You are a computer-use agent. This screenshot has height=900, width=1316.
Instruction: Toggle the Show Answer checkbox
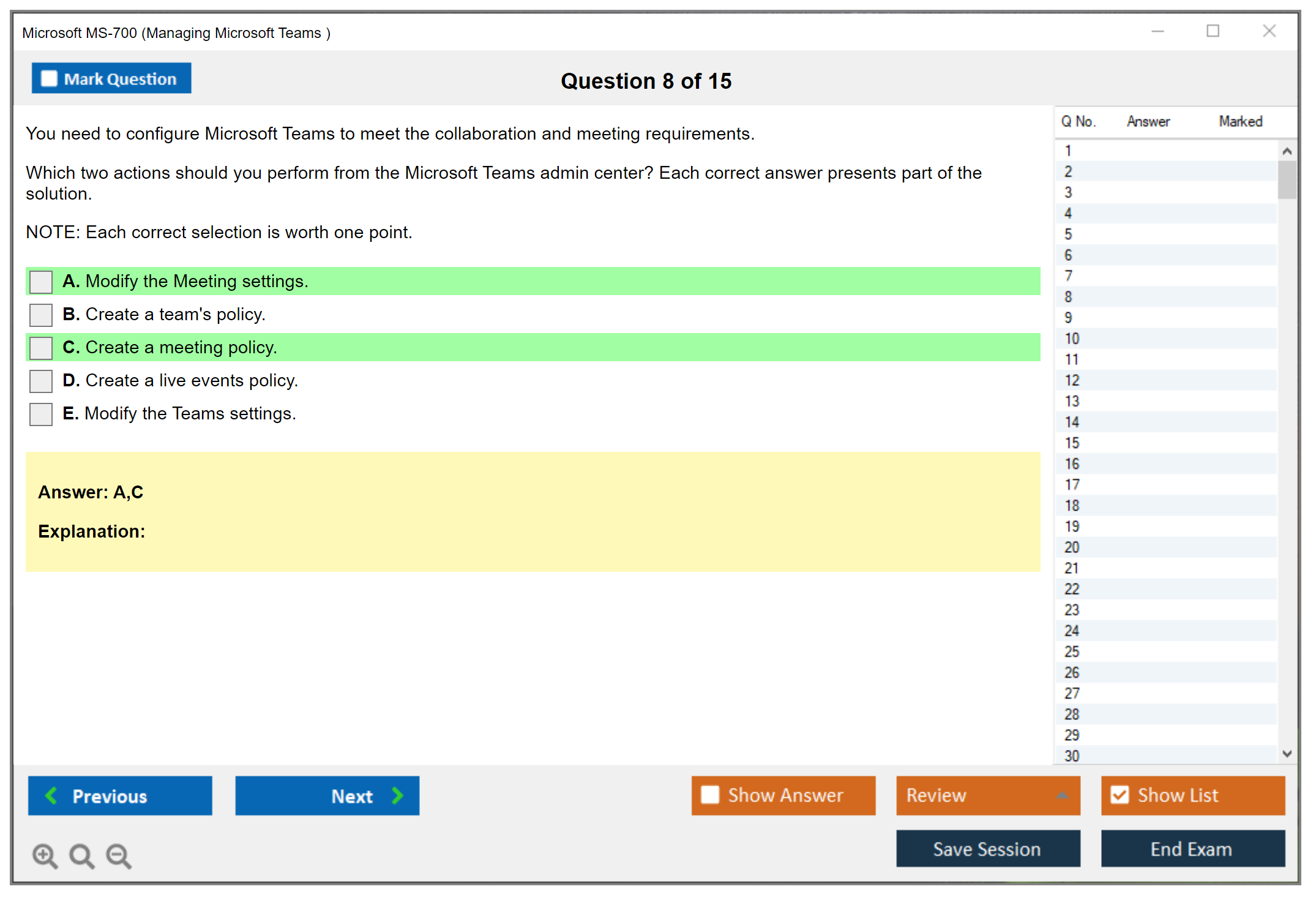(x=710, y=795)
